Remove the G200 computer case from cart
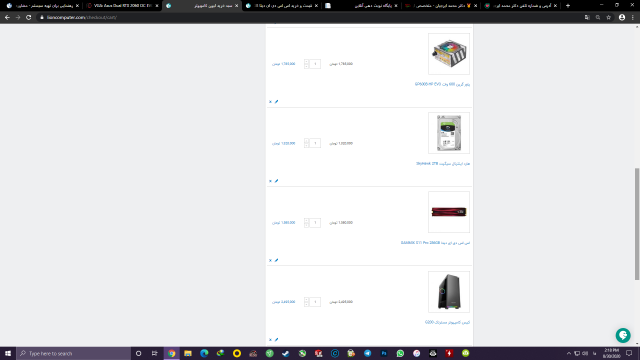This screenshot has height=360, width=640. pyautogui.click(x=270, y=340)
